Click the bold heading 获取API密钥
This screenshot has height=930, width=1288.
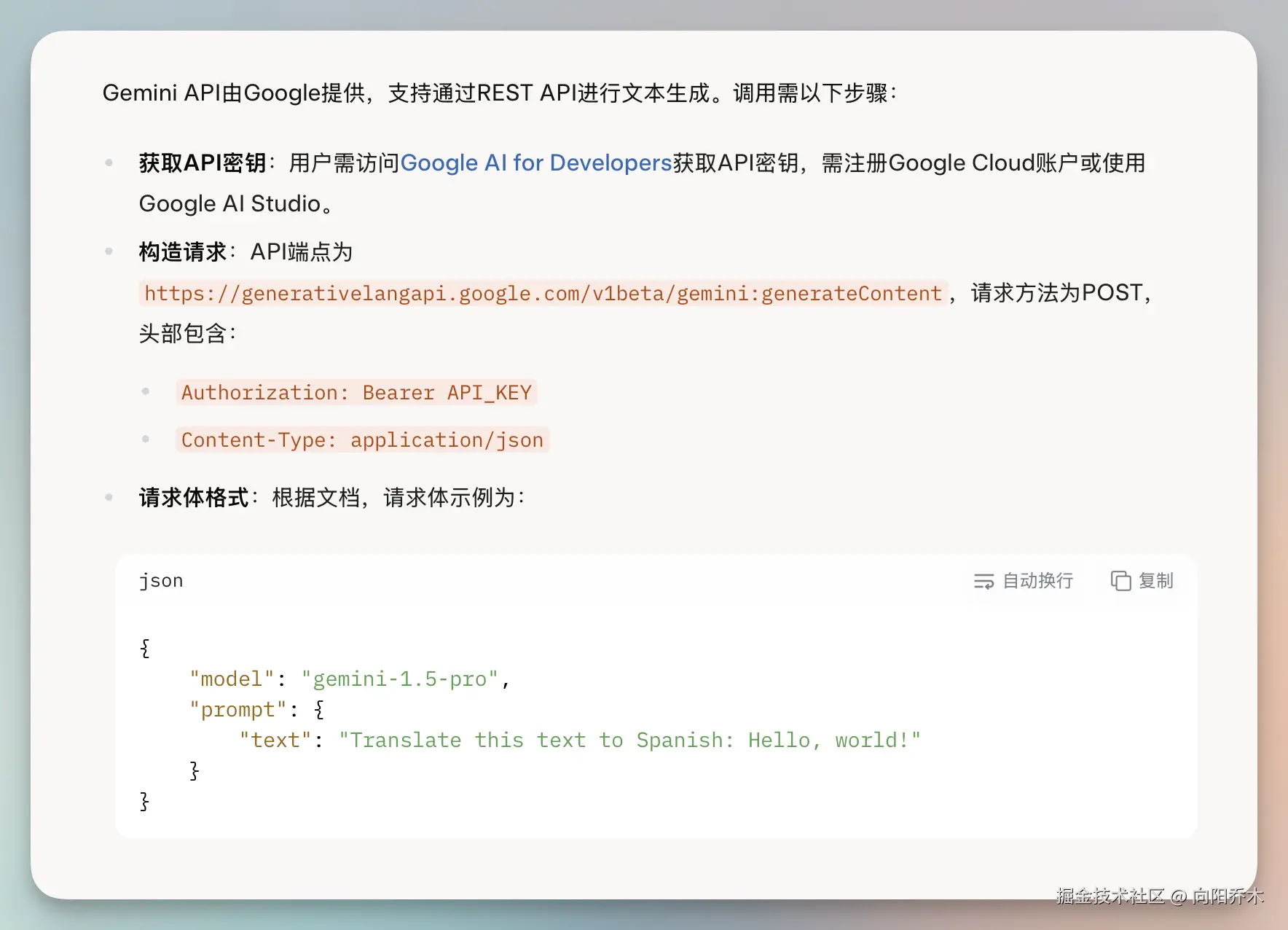pyautogui.click(x=203, y=163)
